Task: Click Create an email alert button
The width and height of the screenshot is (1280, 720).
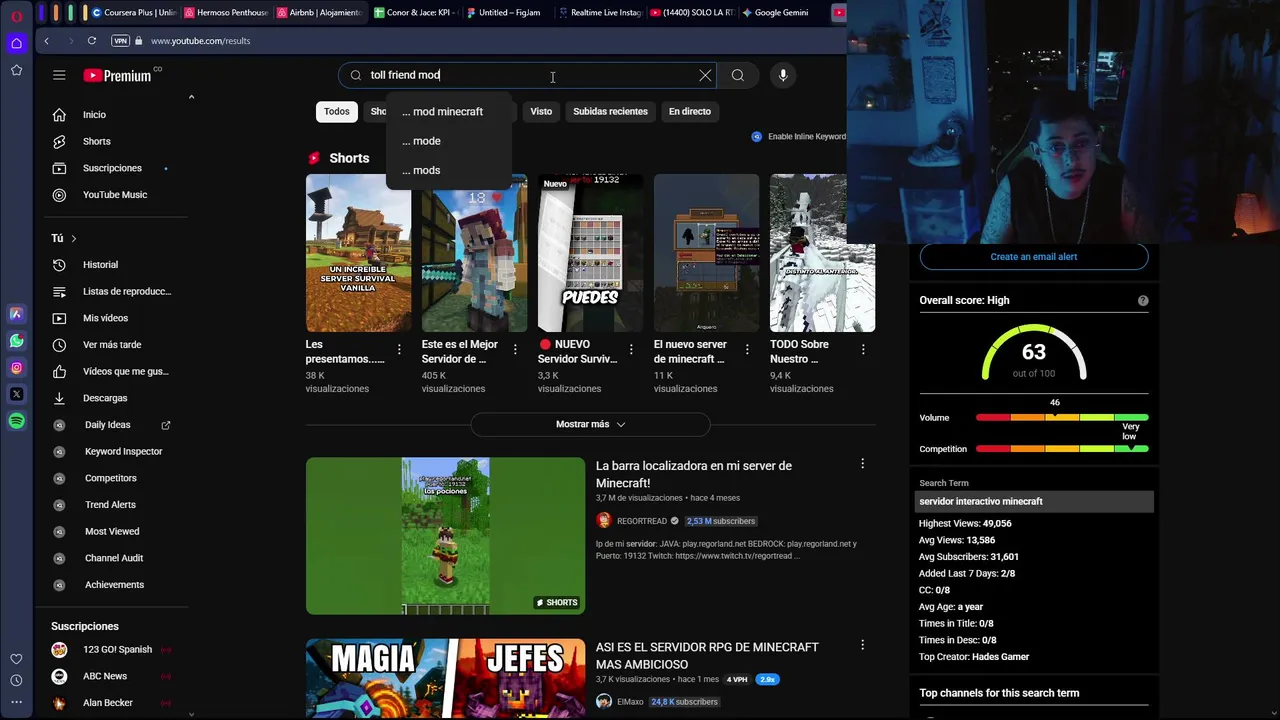Action: click(x=1034, y=257)
